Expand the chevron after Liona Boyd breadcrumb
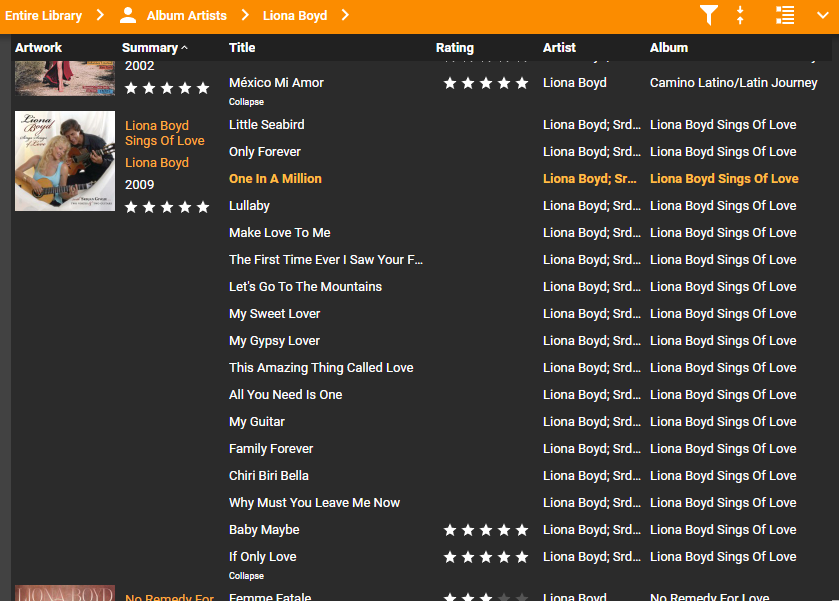839x601 pixels. point(345,15)
